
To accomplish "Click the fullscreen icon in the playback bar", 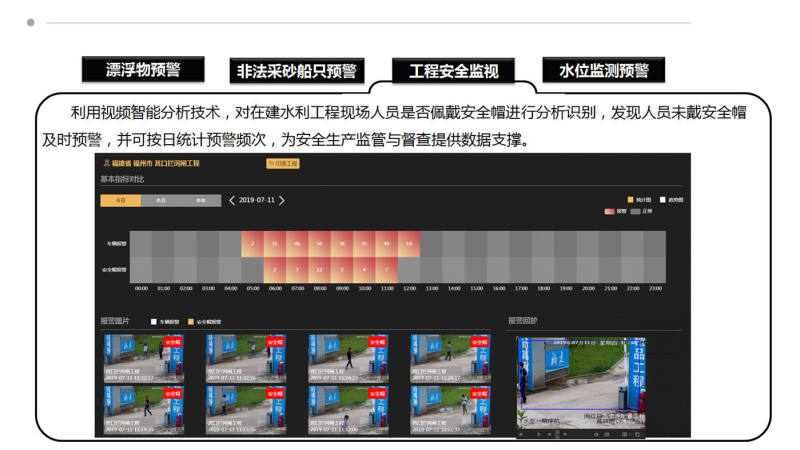I will point(638,435).
